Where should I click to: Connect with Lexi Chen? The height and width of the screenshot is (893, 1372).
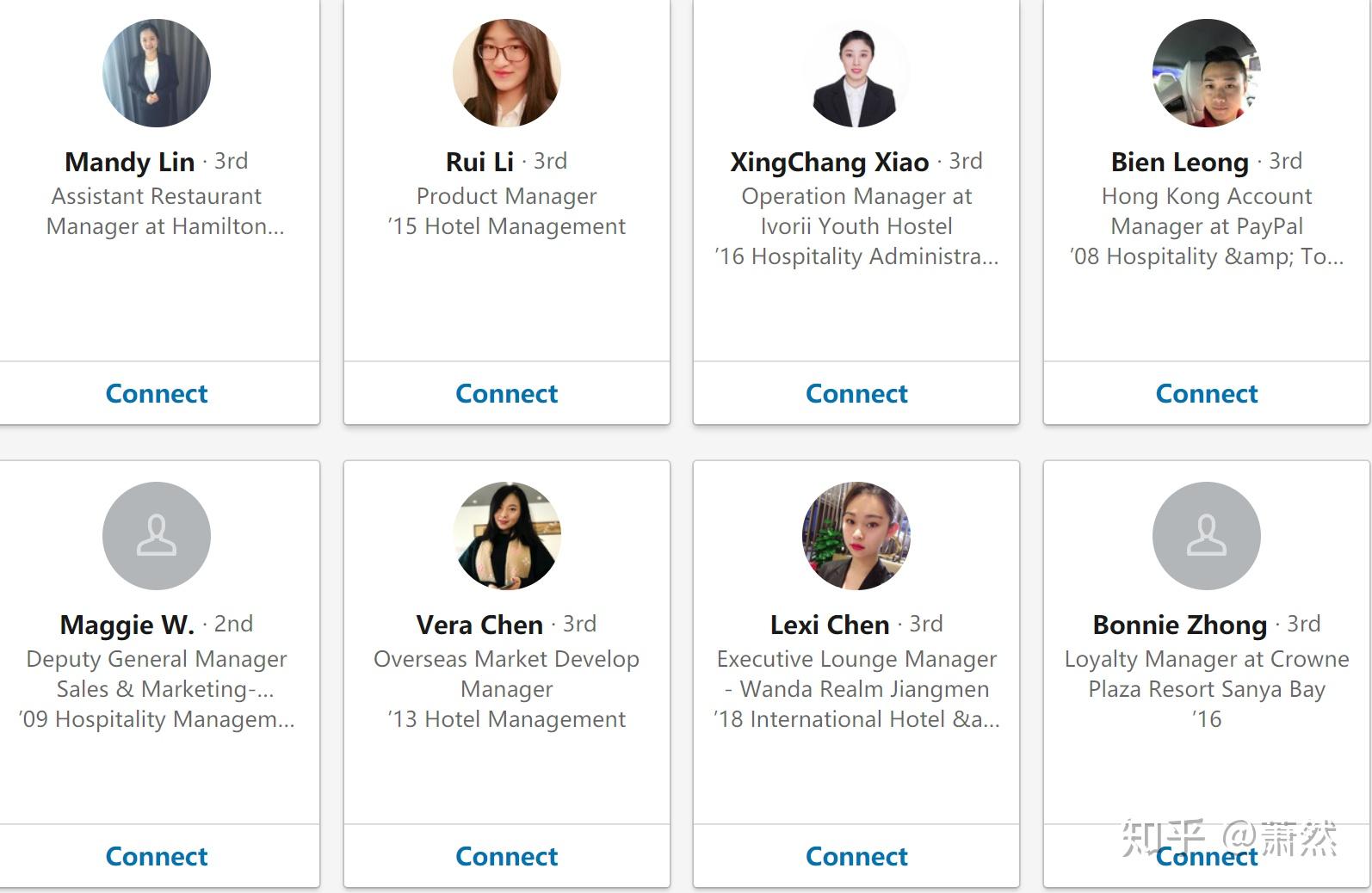tap(856, 856)
